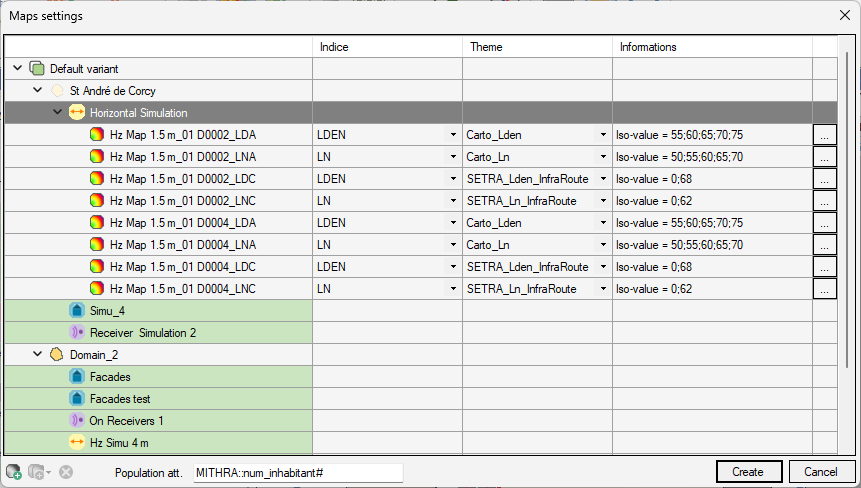This screenshot has width=861, height=488.
Task: Click the Horizontal Simulation label
Action: (138, 113)
